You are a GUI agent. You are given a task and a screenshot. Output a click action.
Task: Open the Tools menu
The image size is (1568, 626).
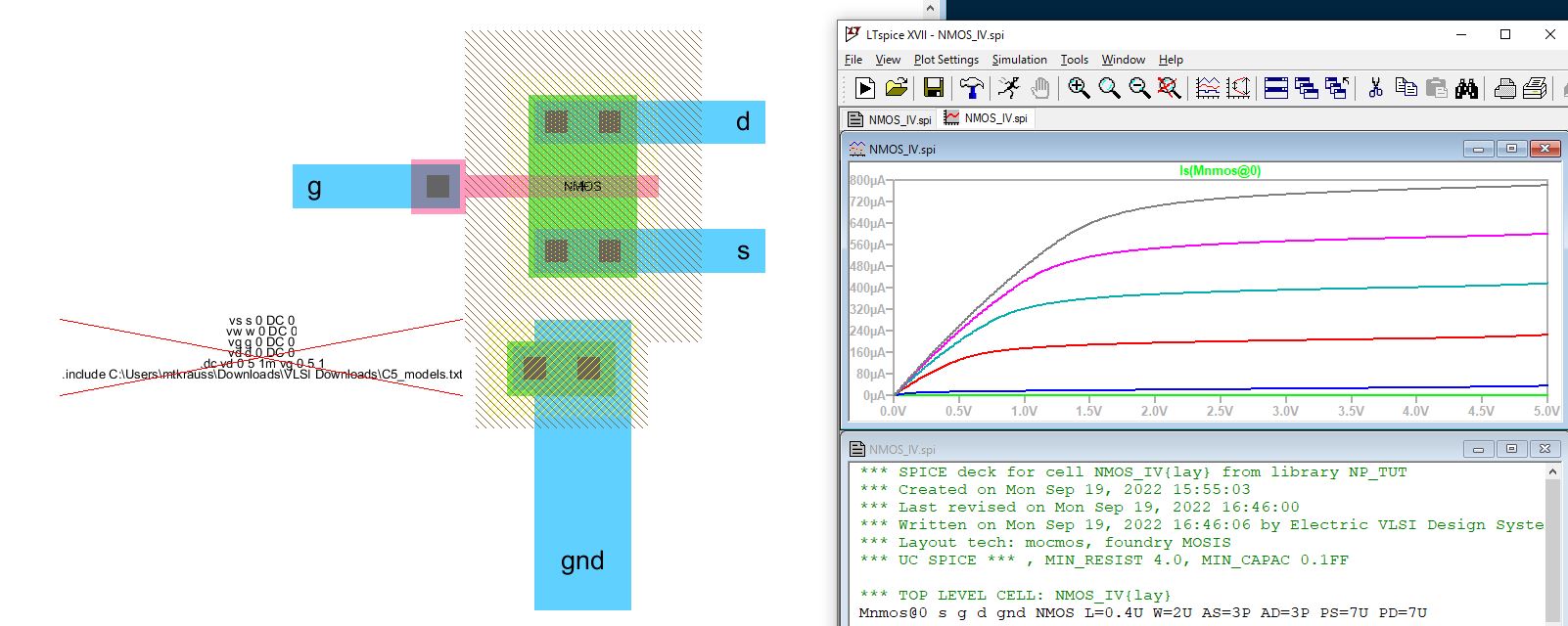(1074, 60)
